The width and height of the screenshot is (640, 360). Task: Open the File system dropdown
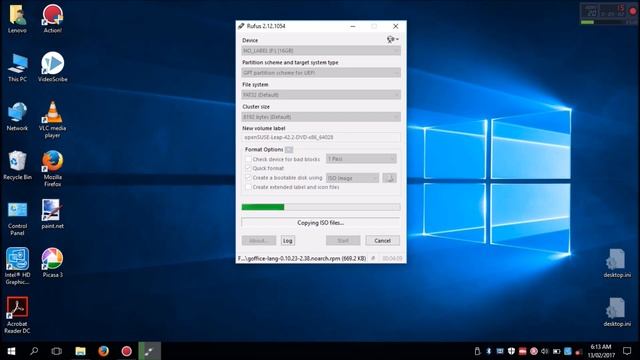(321, 95)
